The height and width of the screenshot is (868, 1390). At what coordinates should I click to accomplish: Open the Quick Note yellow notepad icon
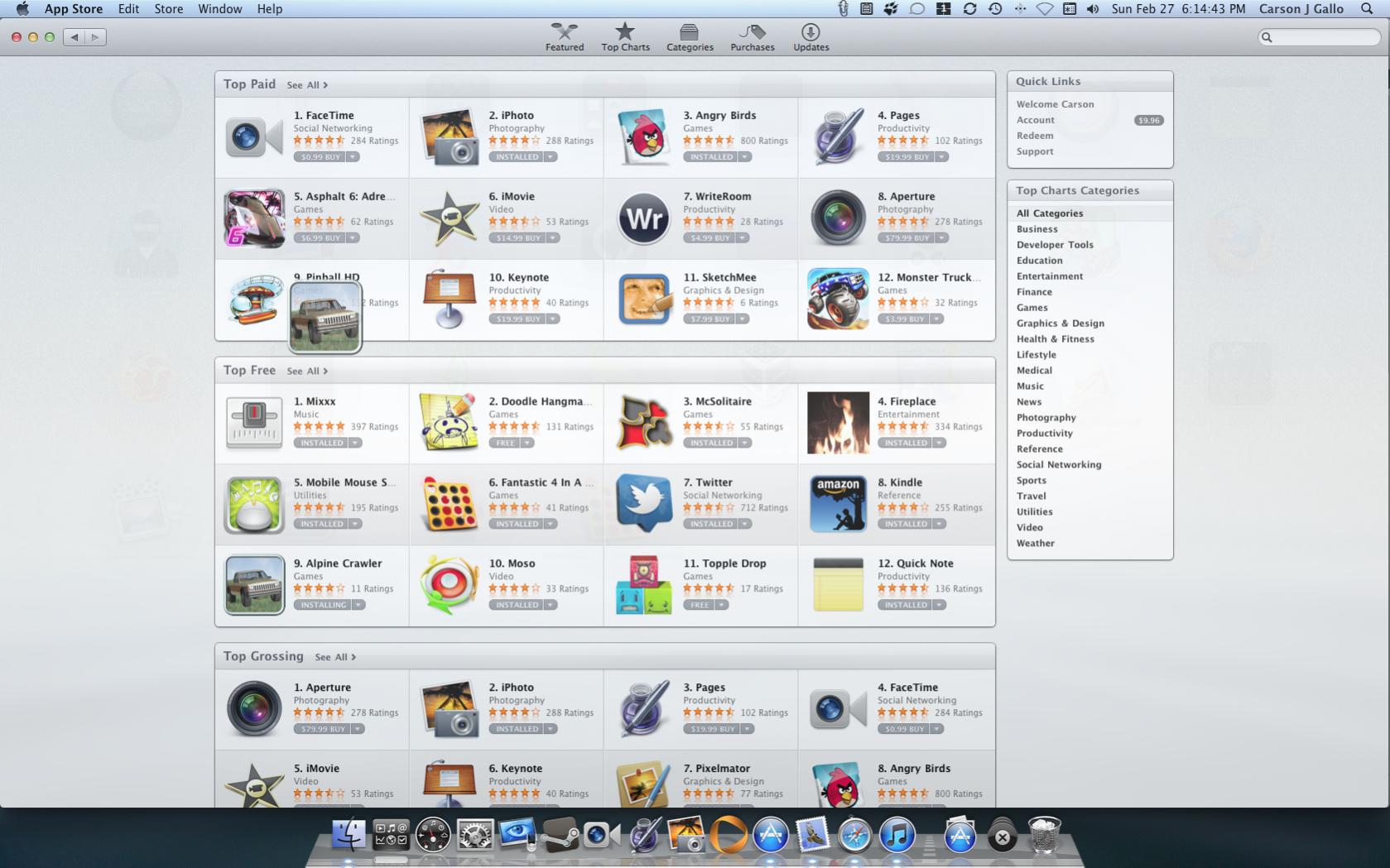[839, 584]
